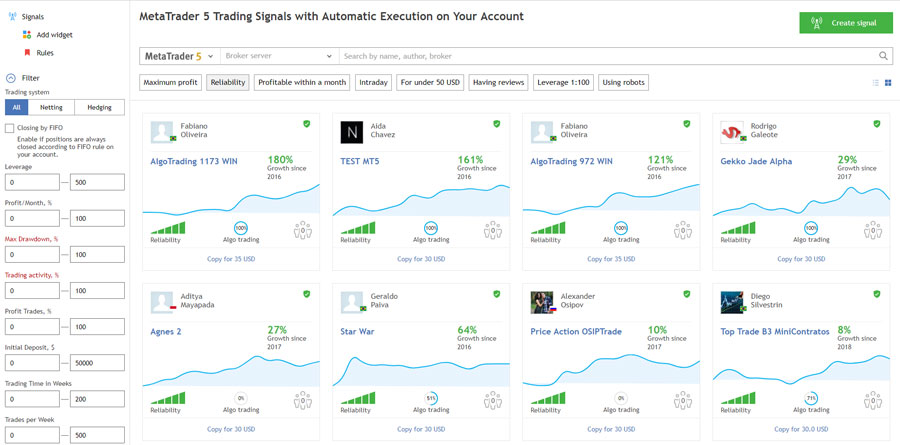Open AlgoTrading 1173 WIN signal link

point(194,161)
